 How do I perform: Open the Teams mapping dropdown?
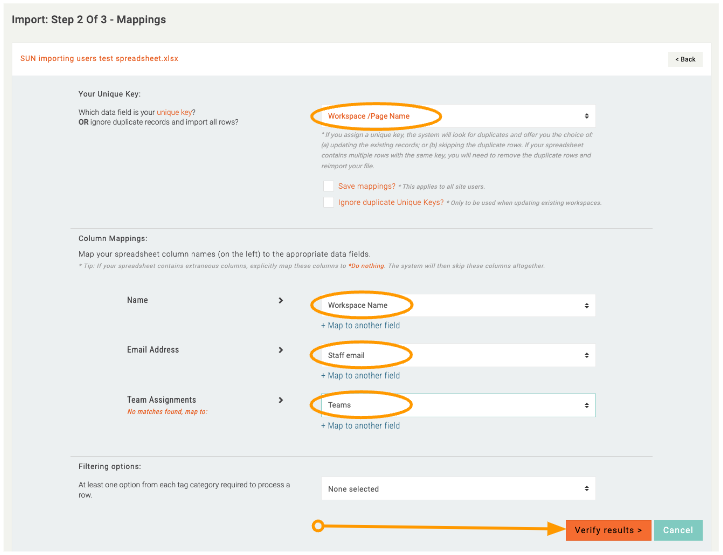coord(457,405)
